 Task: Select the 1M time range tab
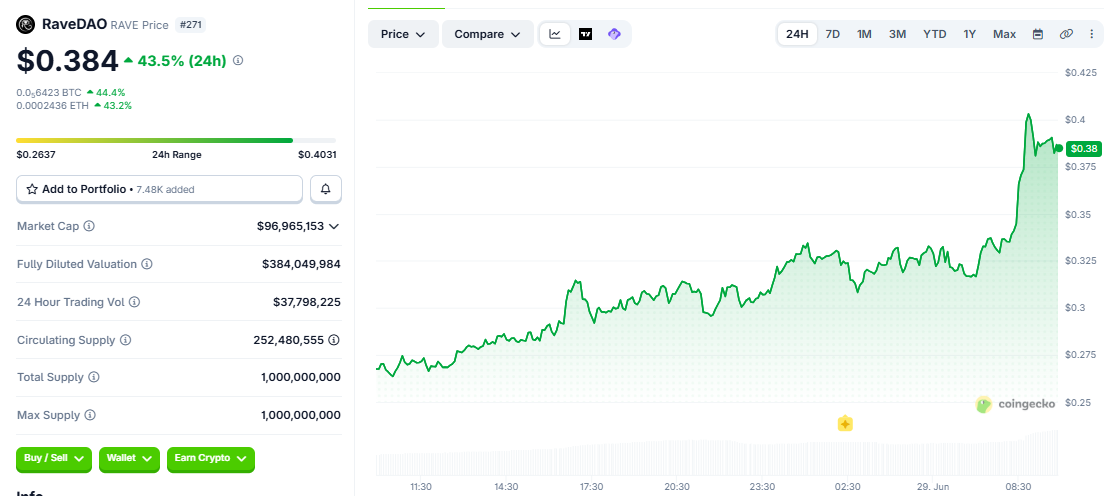click(x=864, y=34)
